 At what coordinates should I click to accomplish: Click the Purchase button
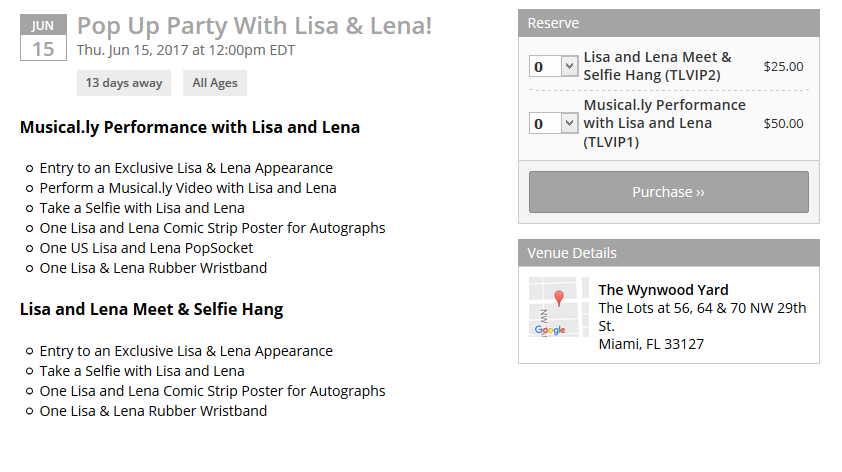point(669,192)
